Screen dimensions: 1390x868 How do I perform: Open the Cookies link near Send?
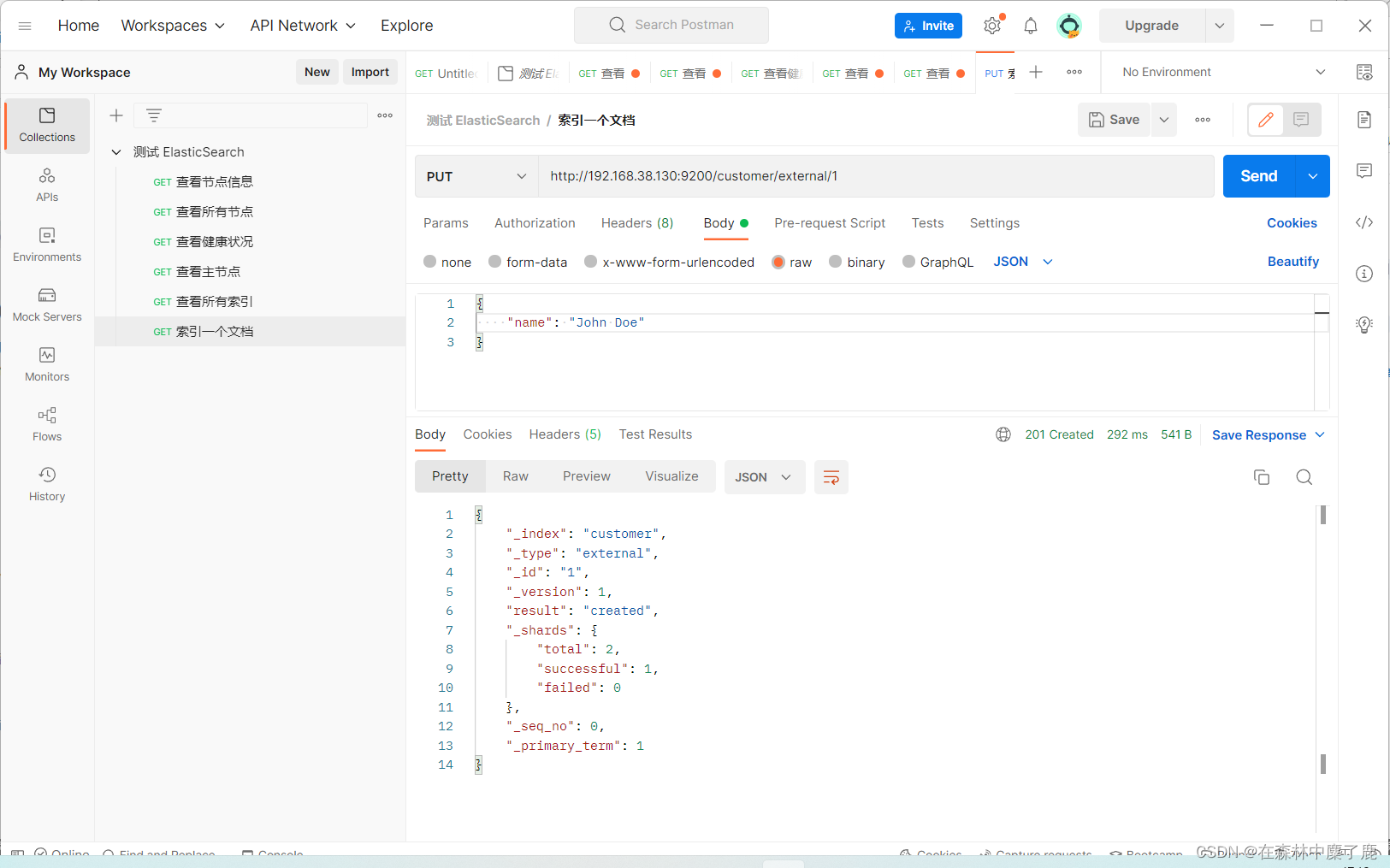pos(1292,223)
